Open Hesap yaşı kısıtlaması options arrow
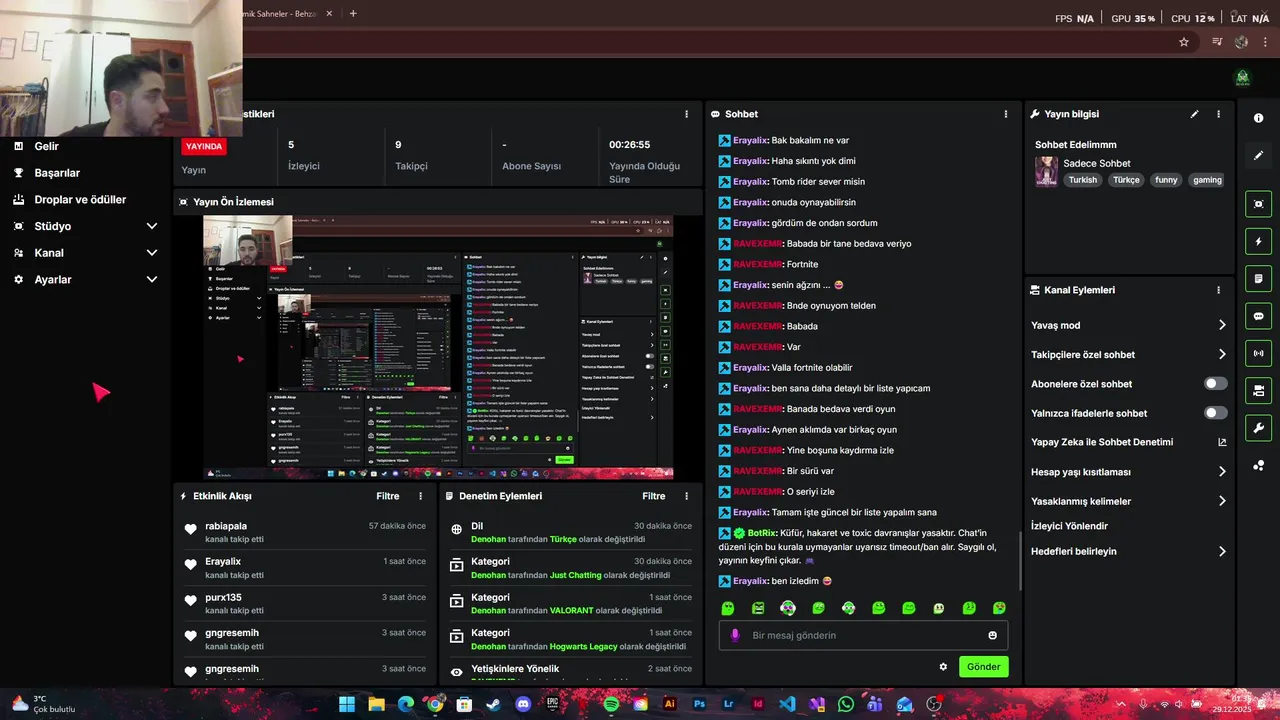This screenshot has width=1280, height=720. click(x=1222, y=472)
